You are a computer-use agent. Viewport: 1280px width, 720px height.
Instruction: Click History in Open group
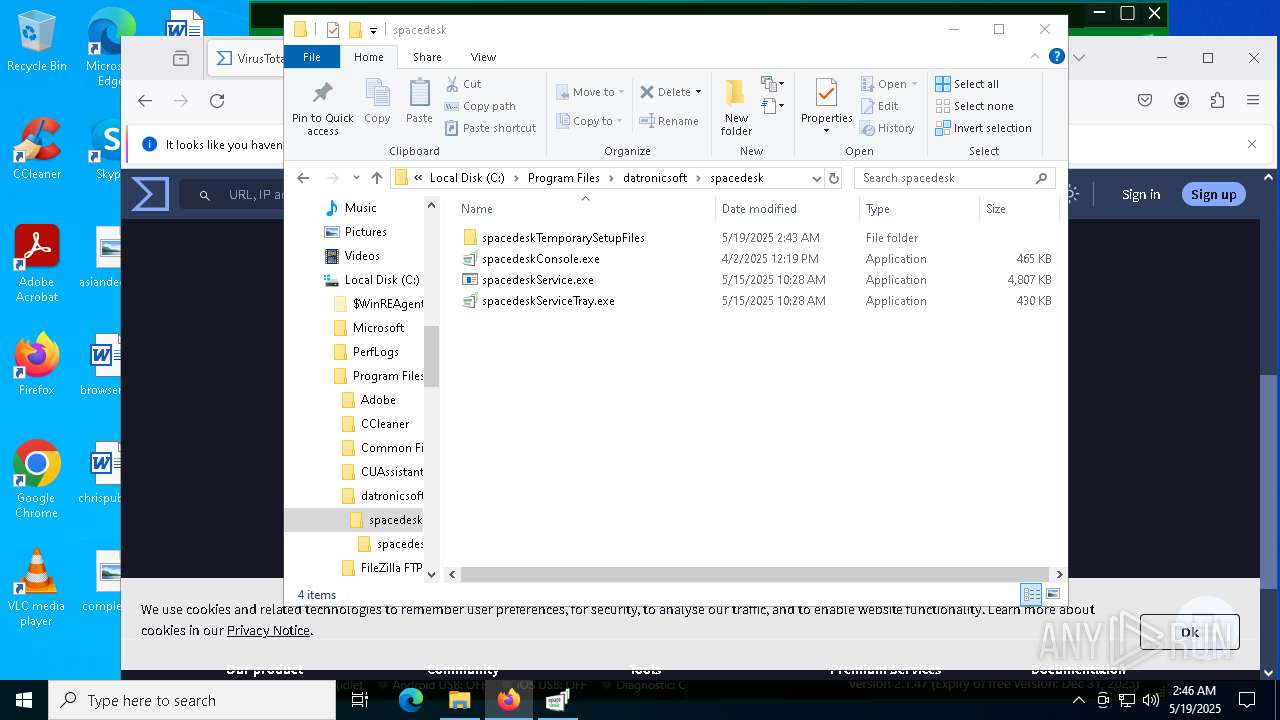click(x=887, y=128)
